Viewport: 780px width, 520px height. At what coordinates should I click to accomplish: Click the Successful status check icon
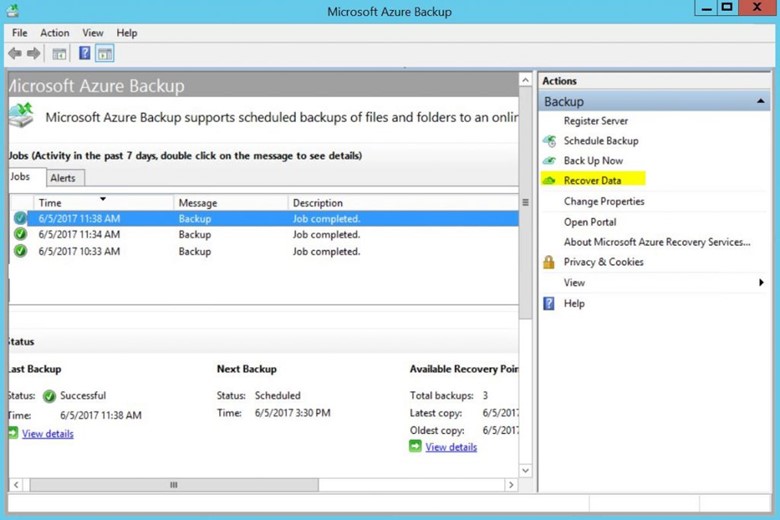click(49, 396)
